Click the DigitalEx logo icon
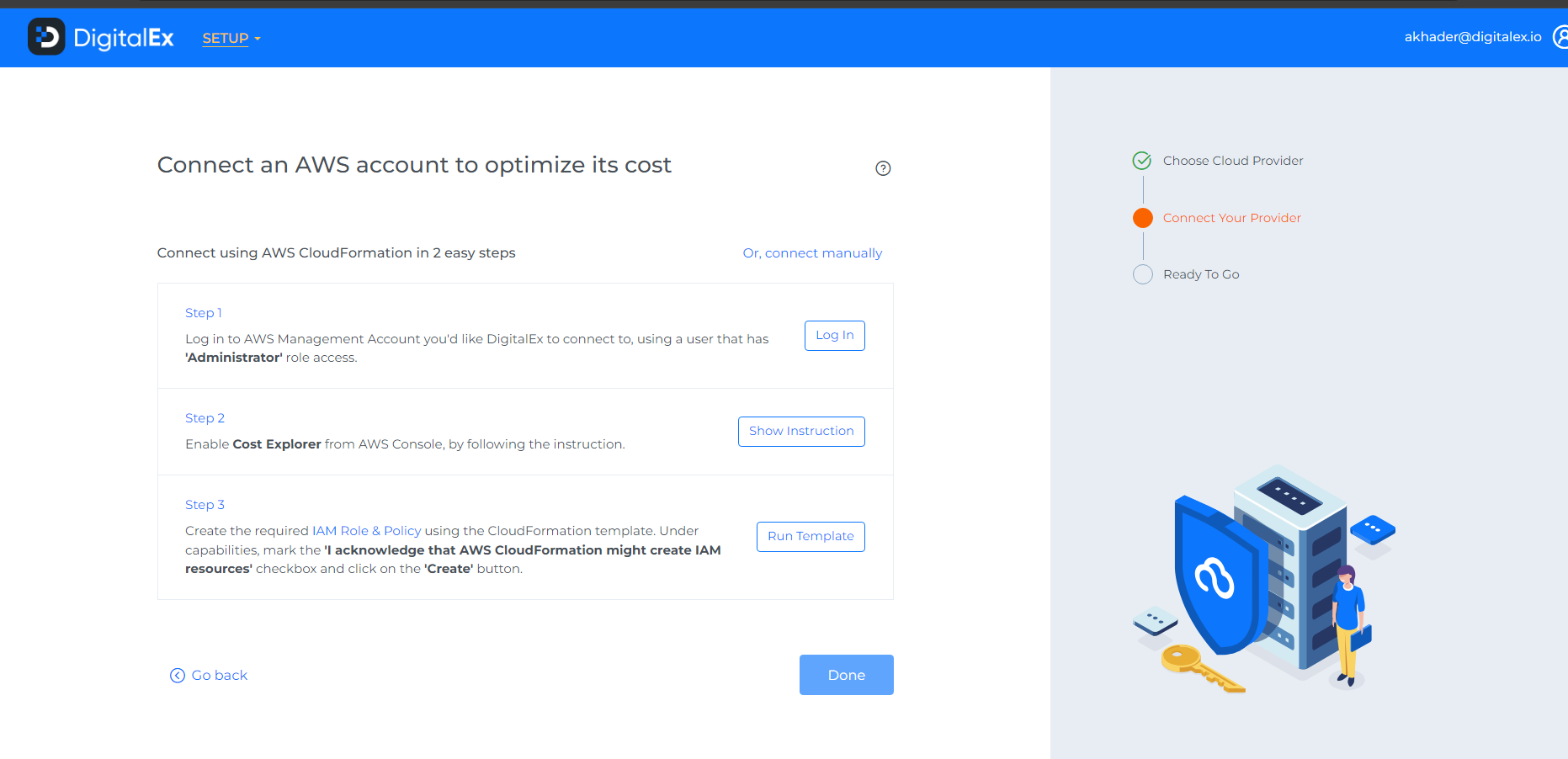1568x759 pixels. (46, 37)
